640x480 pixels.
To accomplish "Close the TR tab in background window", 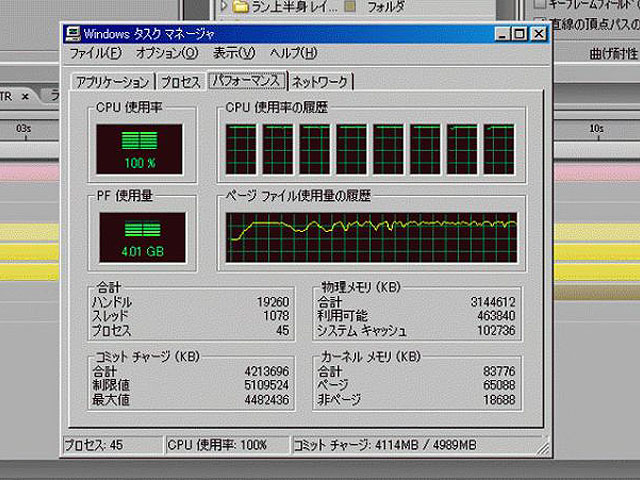I will [25, 97].
